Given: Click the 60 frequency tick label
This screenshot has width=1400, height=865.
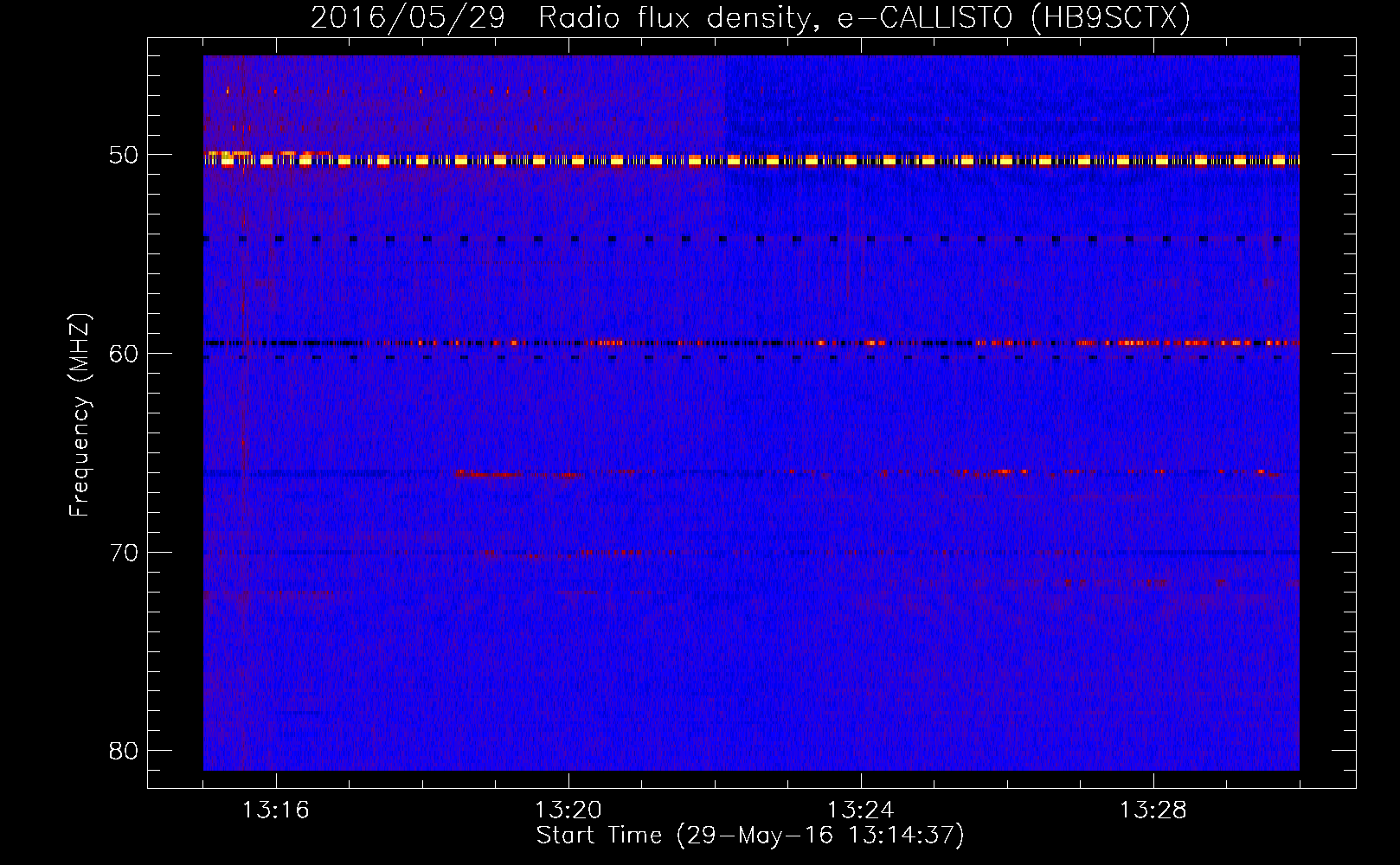Looking at the screenshot, I should [x=124, y=354].
